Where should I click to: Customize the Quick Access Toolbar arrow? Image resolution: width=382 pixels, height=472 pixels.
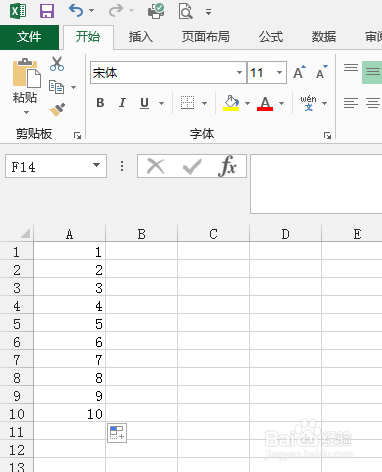click(208, 12)
